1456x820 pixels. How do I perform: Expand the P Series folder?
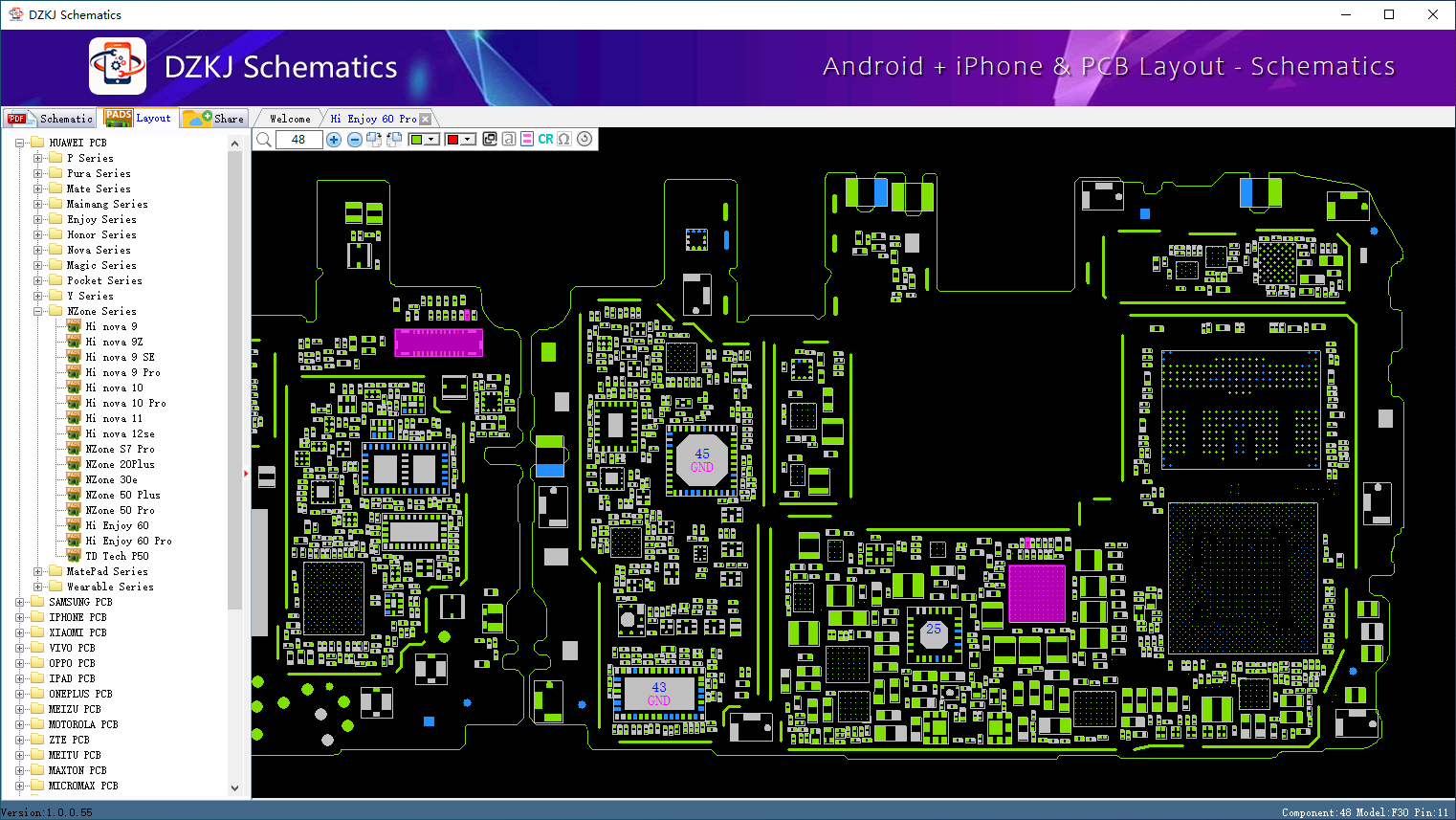click(38, 158)
